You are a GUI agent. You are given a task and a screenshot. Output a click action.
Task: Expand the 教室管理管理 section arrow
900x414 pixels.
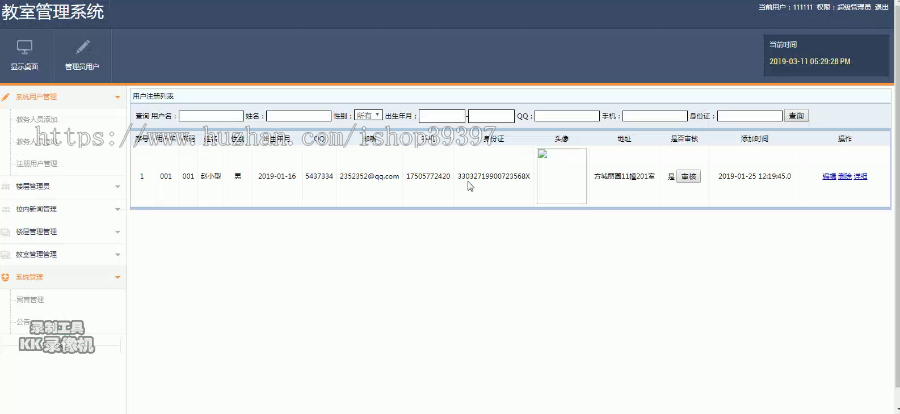tap(118, 255)
